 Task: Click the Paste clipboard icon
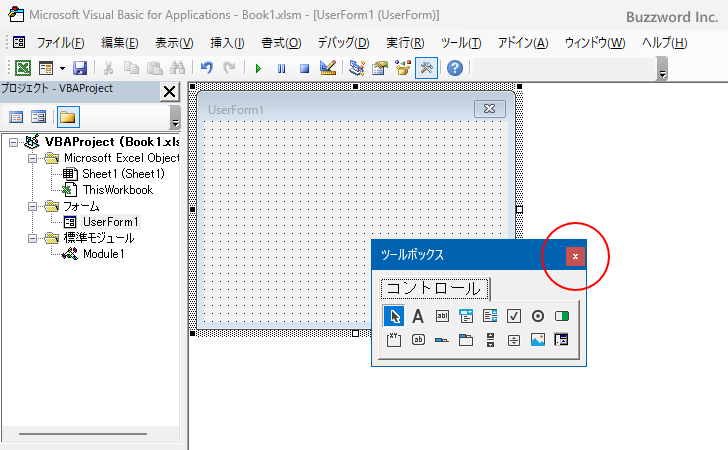pos(154,68)
